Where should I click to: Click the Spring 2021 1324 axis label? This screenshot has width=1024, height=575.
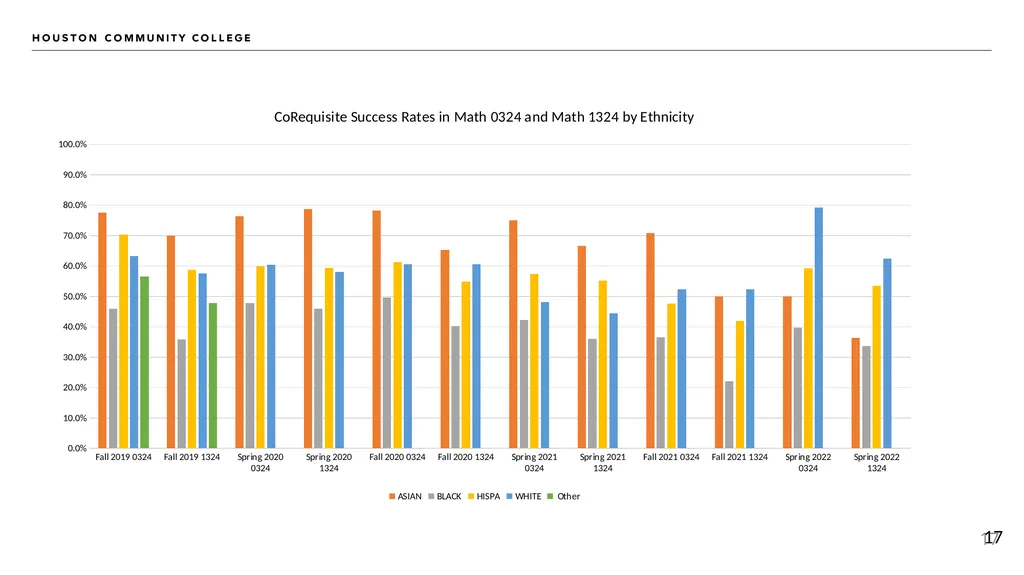[603, 463]
